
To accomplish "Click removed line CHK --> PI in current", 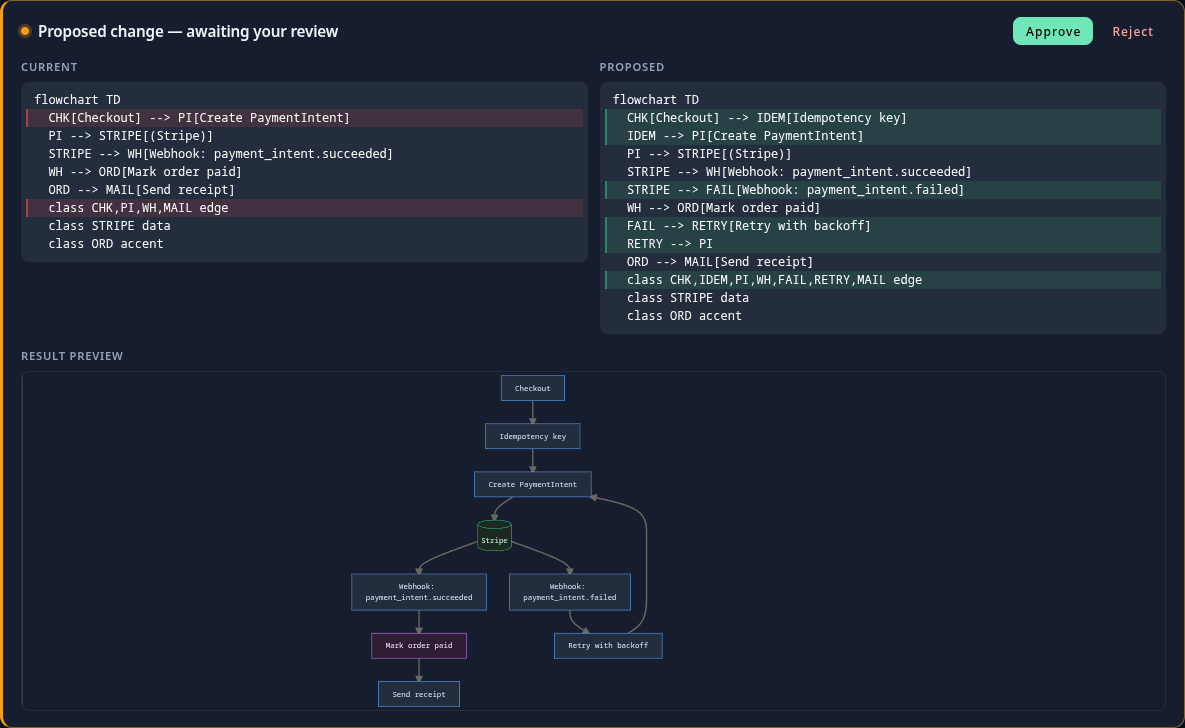I will pyautogui.click(x=305, y=118).
